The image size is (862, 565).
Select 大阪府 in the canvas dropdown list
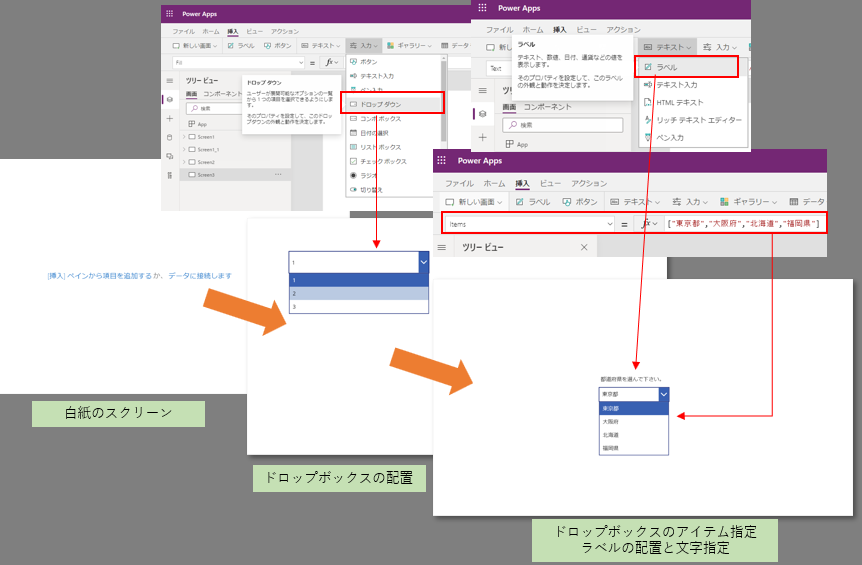(x=633, y=422)
